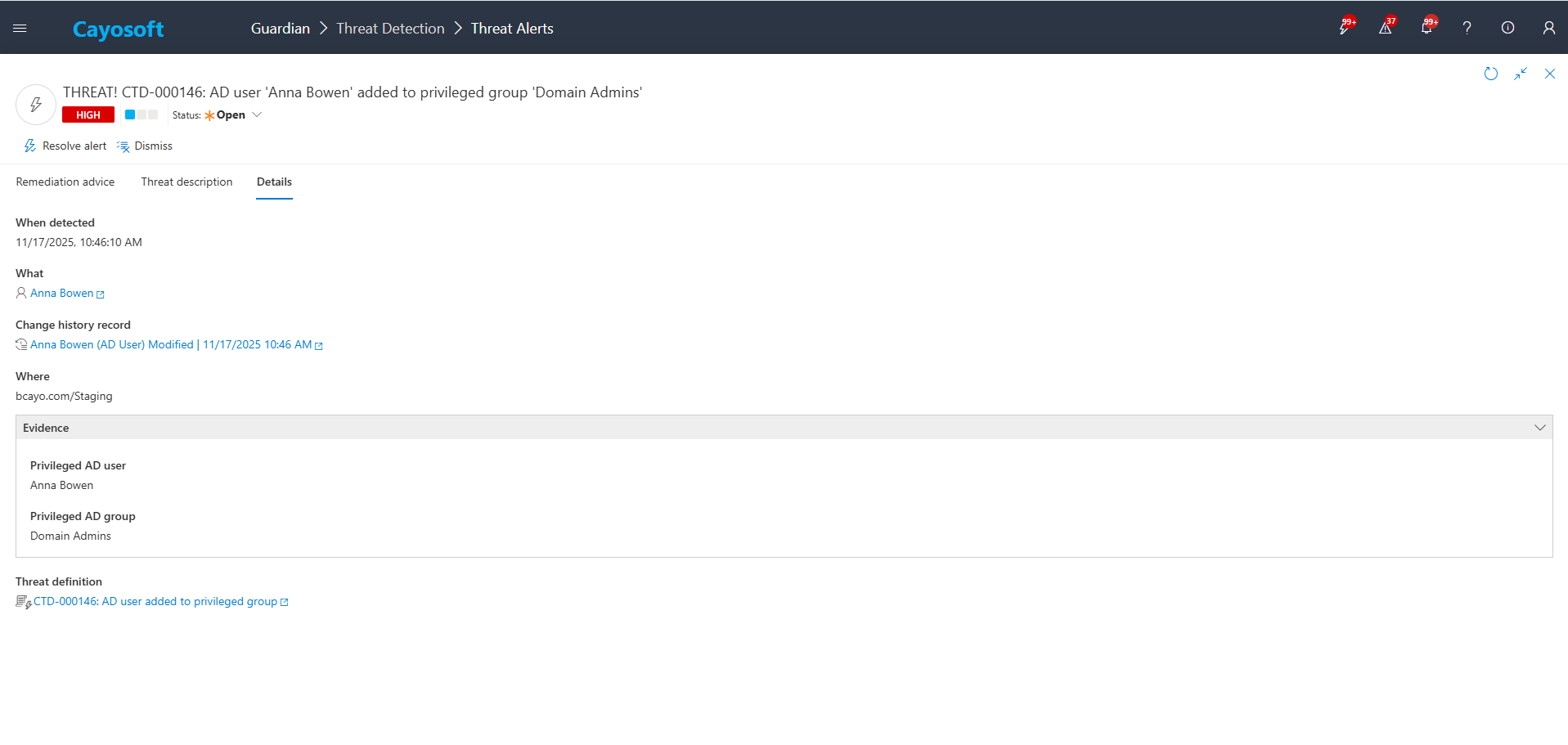Open the Anna Bowen change history record link
The height and width of the screenshot is (745, 1568).
(x=171, y=345)
